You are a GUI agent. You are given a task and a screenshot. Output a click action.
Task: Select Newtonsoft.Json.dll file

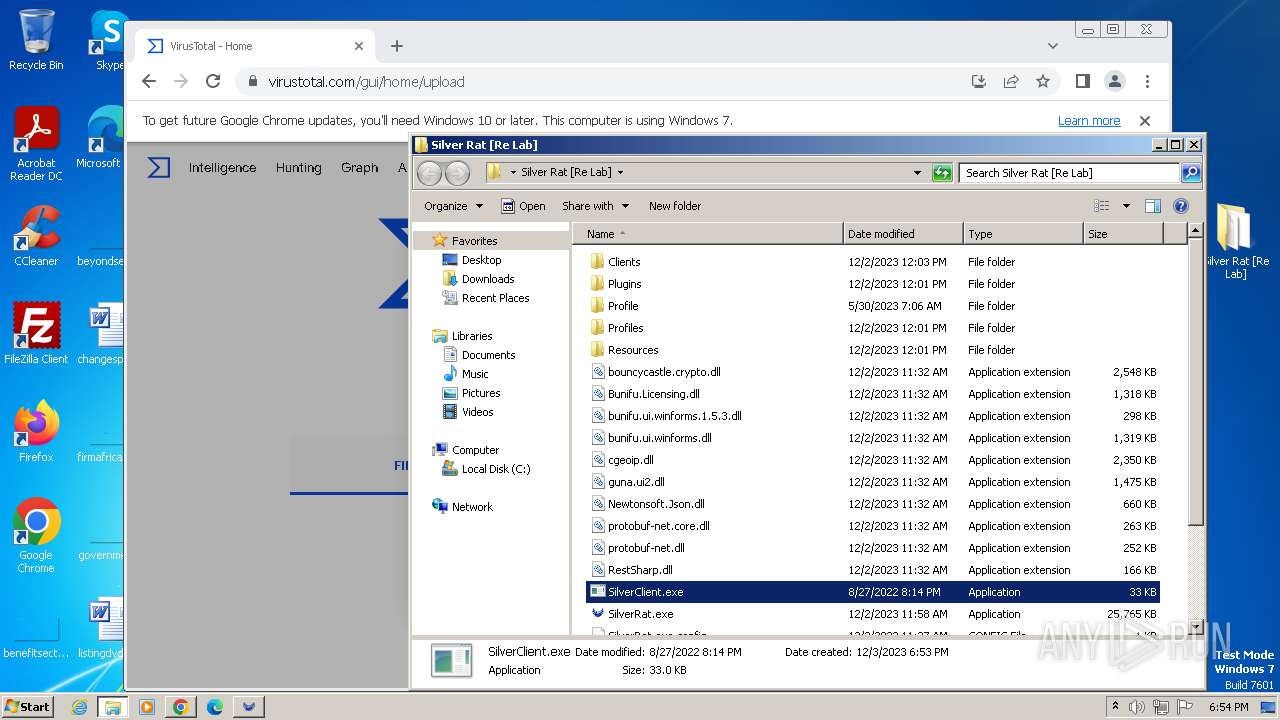(656, 504)
